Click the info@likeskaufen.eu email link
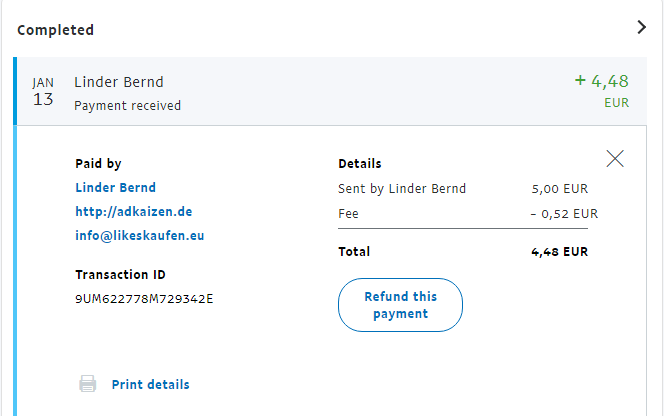This screenshot has height=416, width=664. click(x=139, y=237)
